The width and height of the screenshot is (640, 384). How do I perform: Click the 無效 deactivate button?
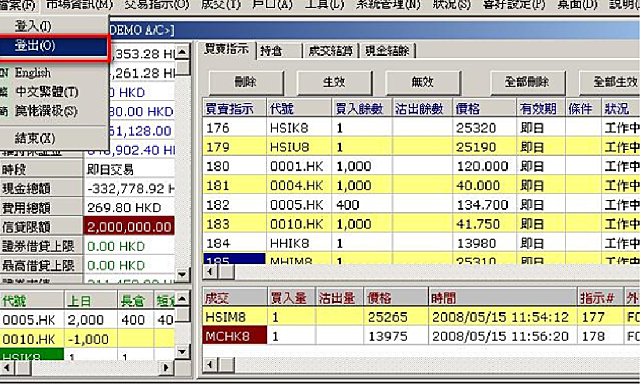click(x=423, y=82)
